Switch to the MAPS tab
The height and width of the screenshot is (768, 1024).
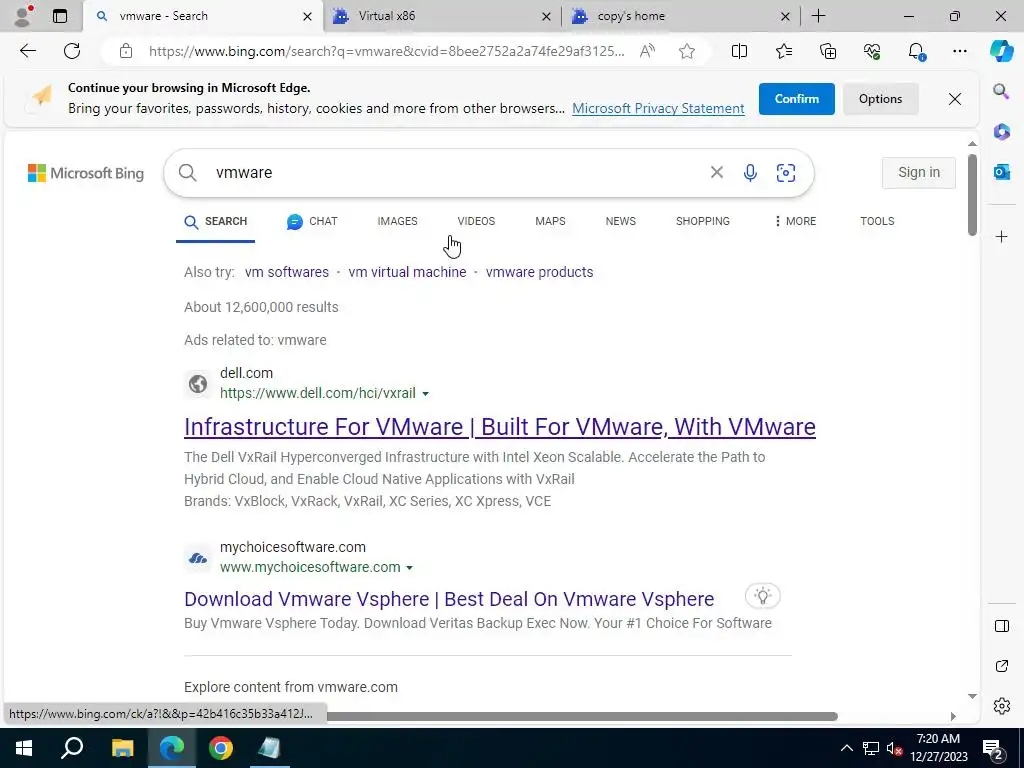coord(551,221)
